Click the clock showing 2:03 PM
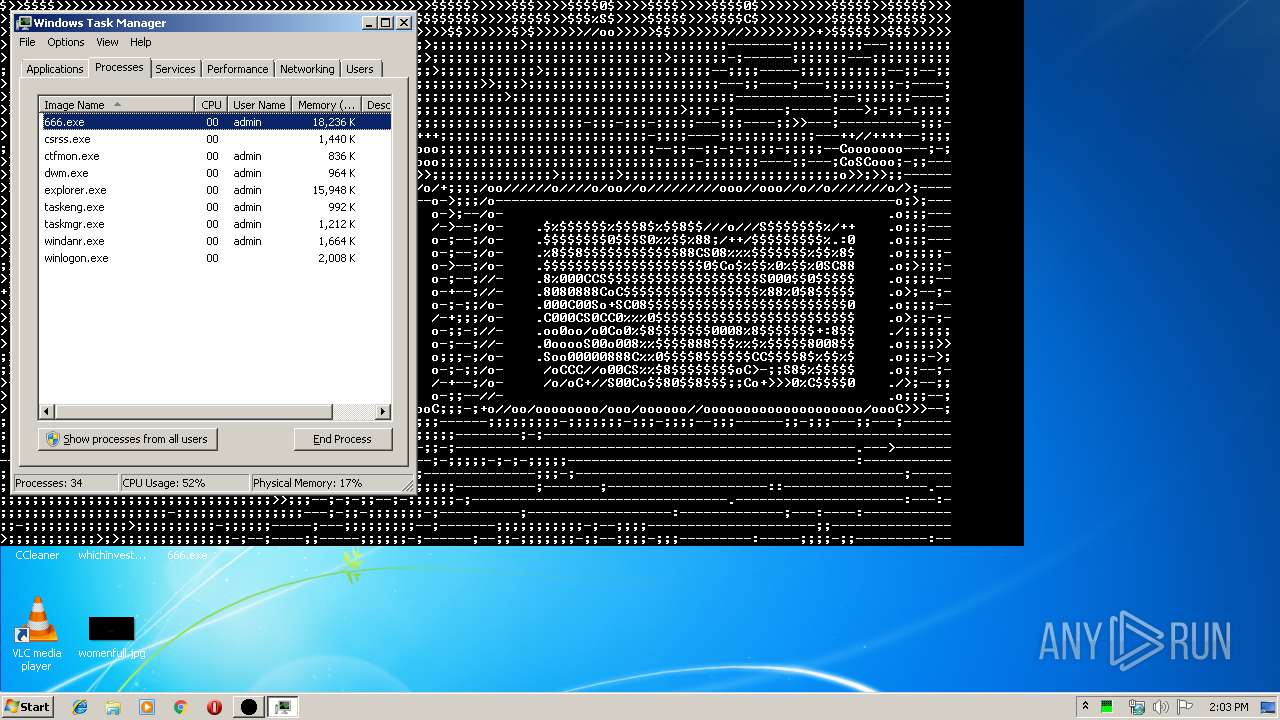This screenshot has width=1280, height=720. click(x=1228, y=707)
